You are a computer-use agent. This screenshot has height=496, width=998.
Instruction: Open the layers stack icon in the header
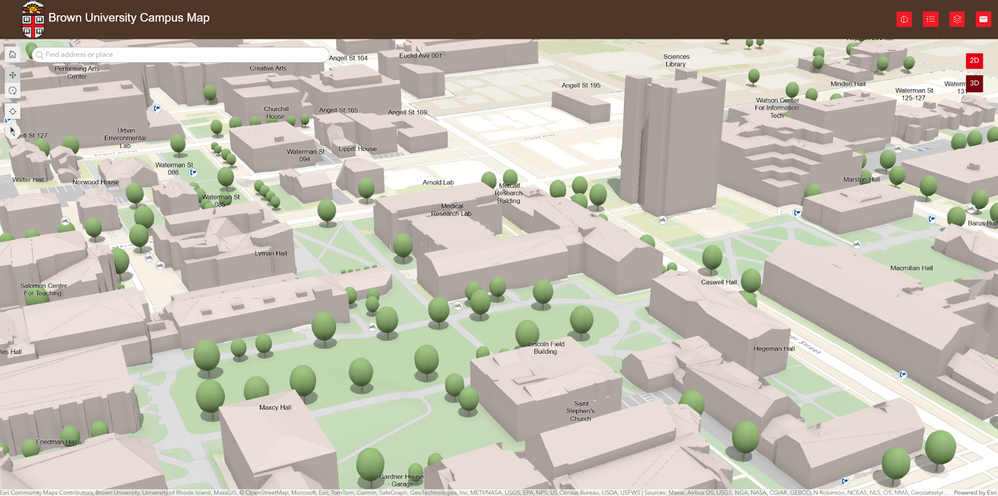[957, 19]
